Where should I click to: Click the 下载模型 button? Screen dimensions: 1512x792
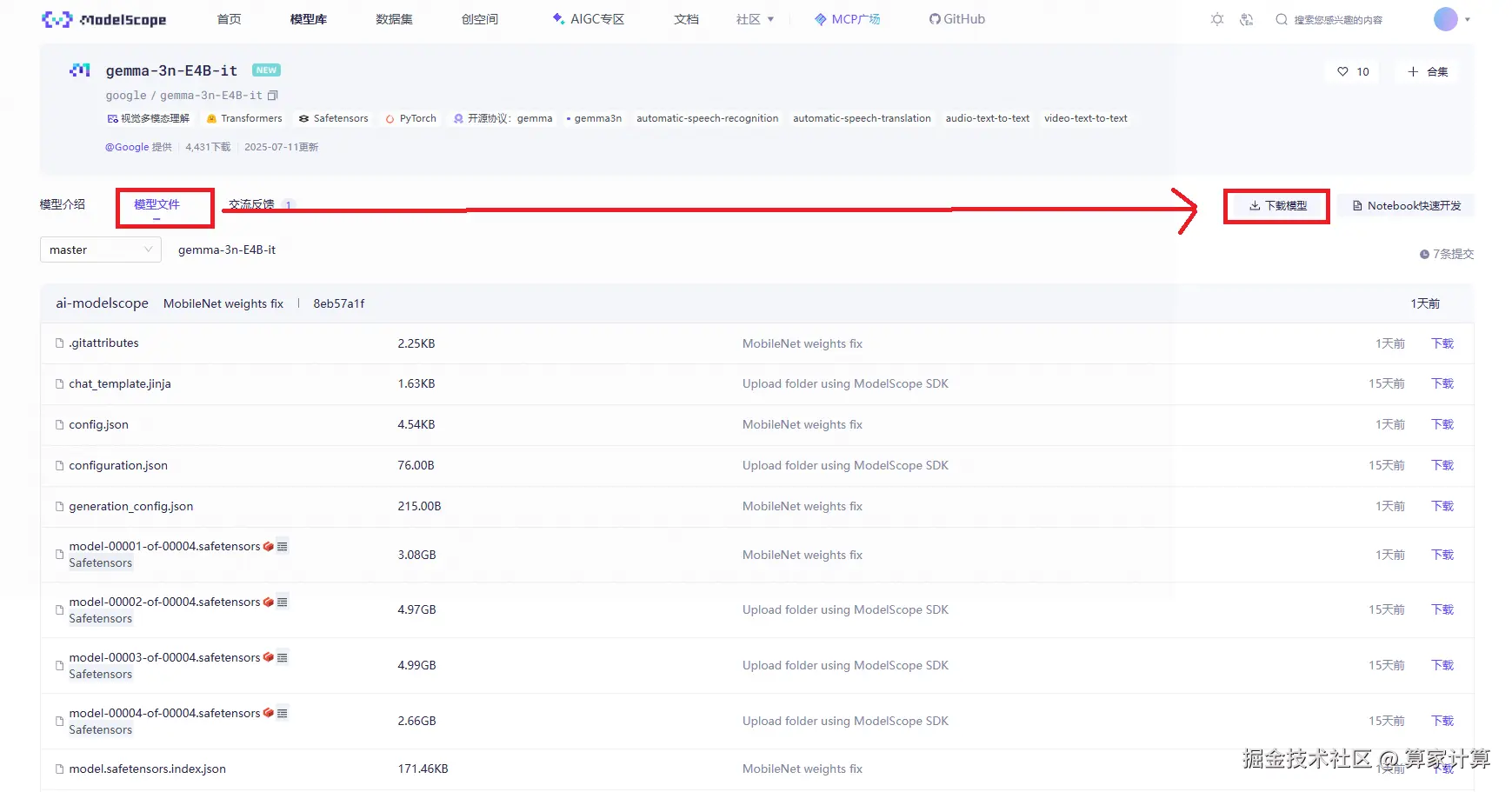[1277, 206]
